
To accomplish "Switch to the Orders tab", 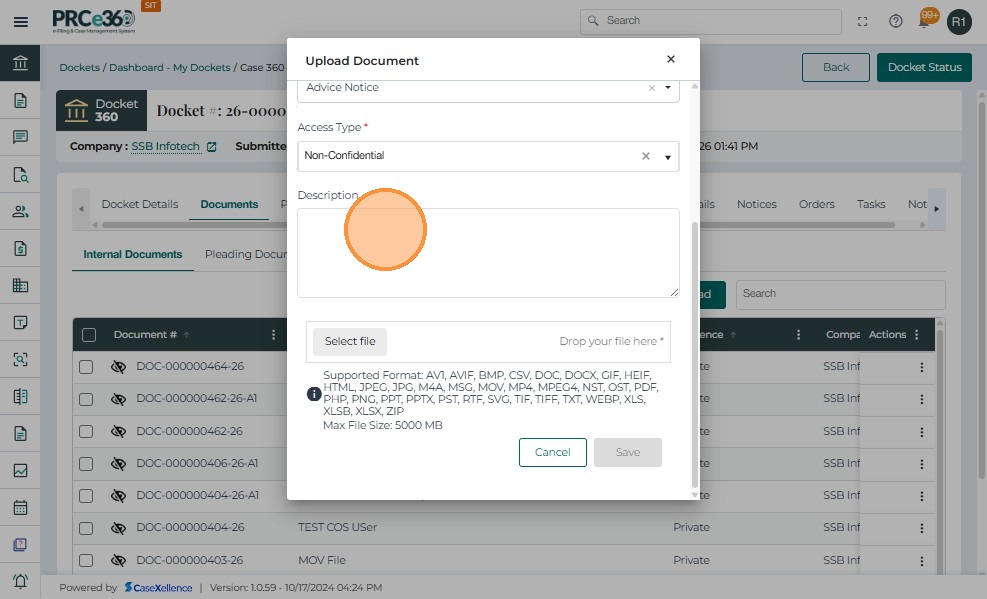I will point(816,204).
